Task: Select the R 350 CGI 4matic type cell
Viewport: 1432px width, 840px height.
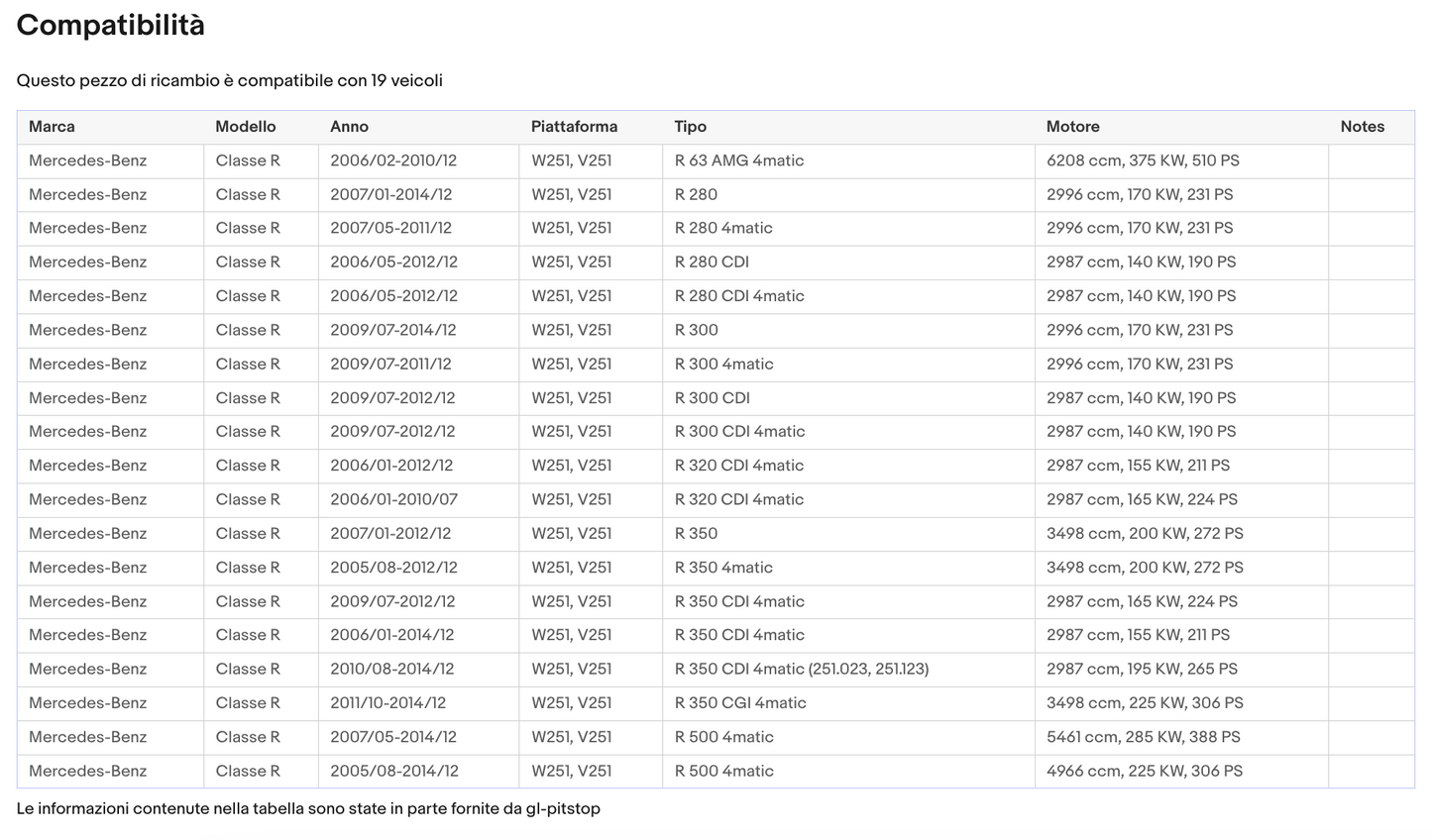Action: [739, 703]
